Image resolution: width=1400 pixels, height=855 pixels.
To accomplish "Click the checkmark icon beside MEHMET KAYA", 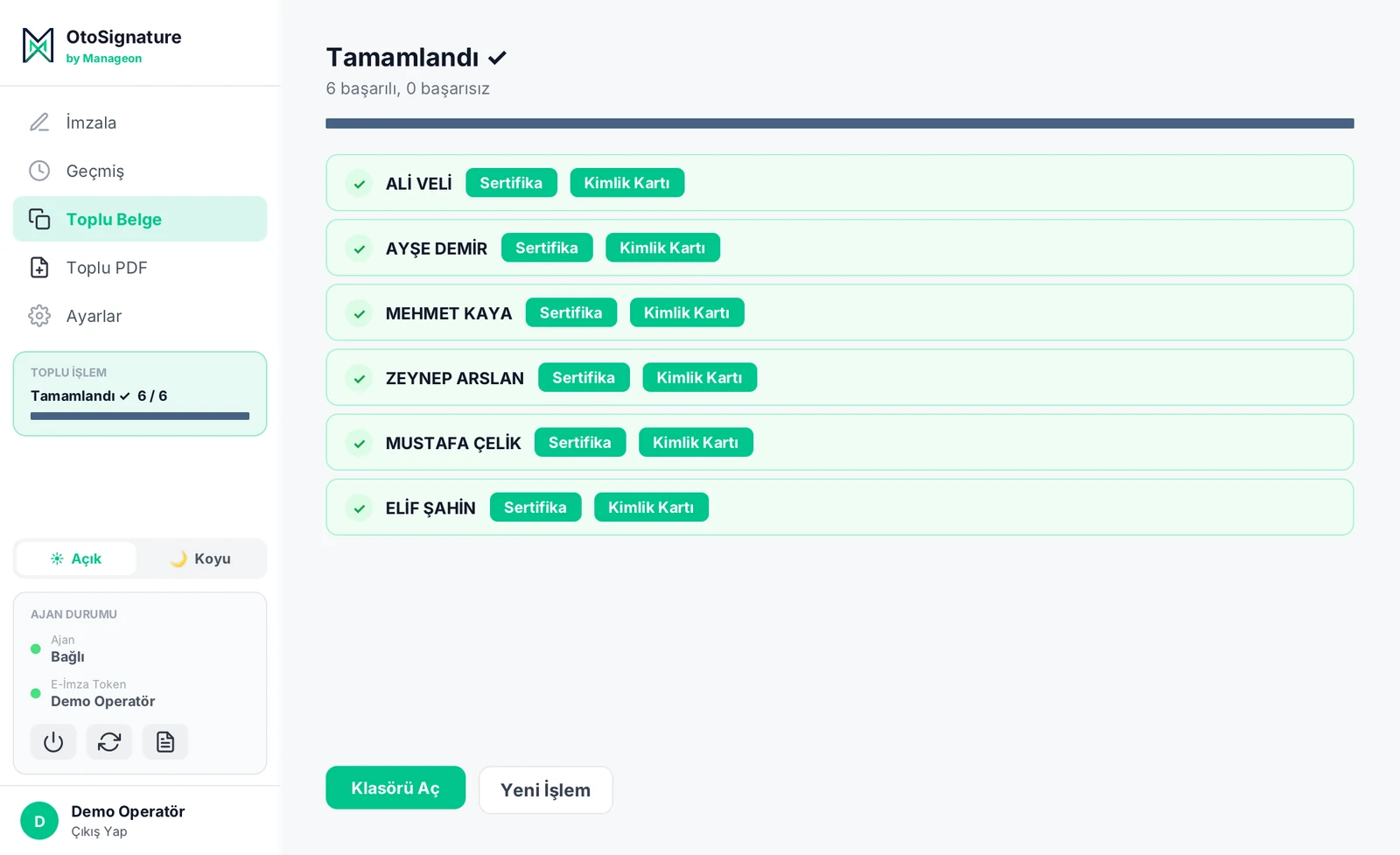I will pyautogui.click(x=359, y=313).
